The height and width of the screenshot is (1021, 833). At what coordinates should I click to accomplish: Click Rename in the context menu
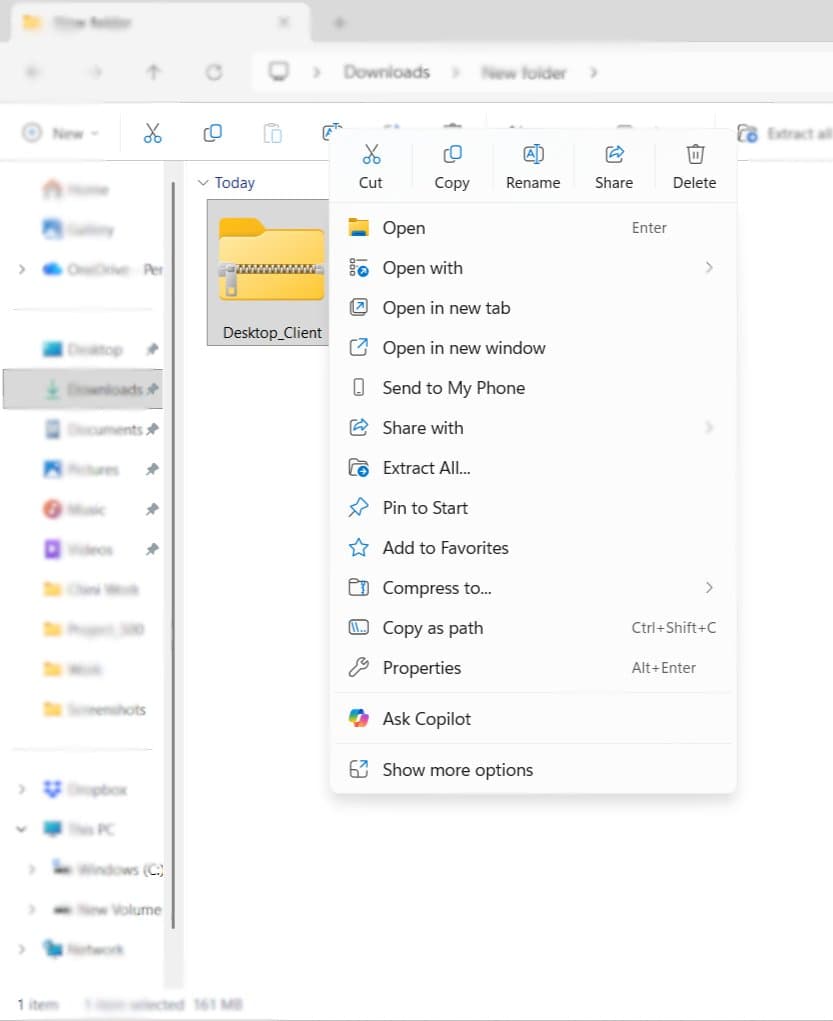[x=533, y=167]
